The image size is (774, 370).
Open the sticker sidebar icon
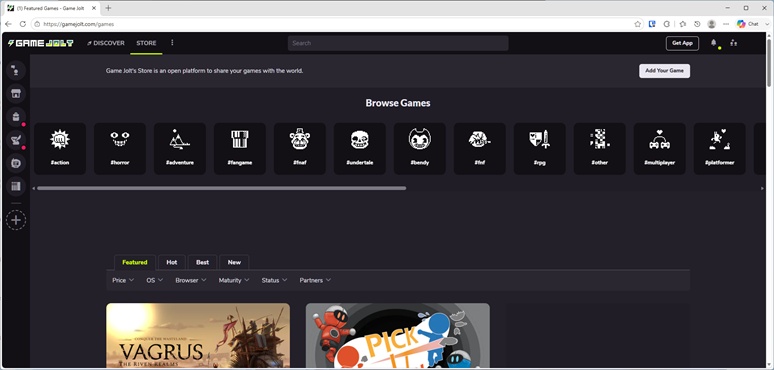[16, 163]
